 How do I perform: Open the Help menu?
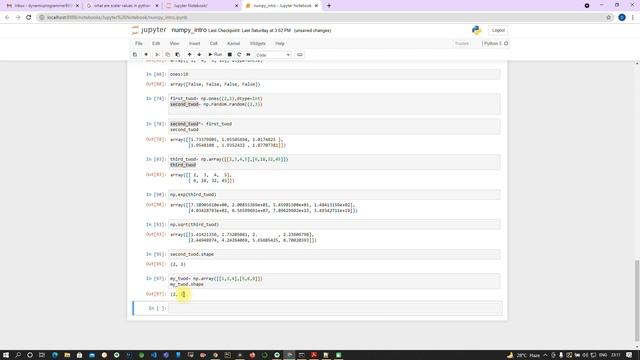tap(280, 43)
